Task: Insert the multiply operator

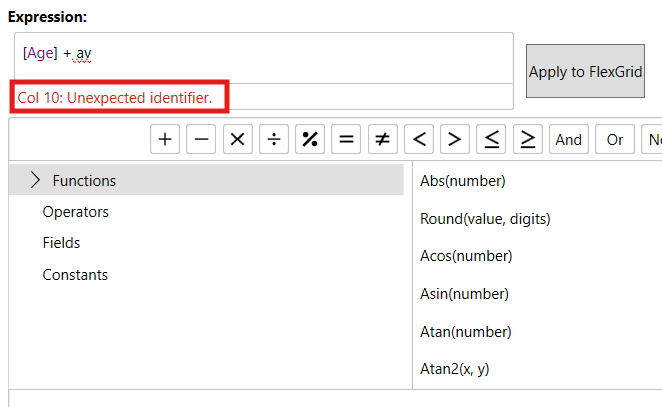Action: [x=238, y=140]
